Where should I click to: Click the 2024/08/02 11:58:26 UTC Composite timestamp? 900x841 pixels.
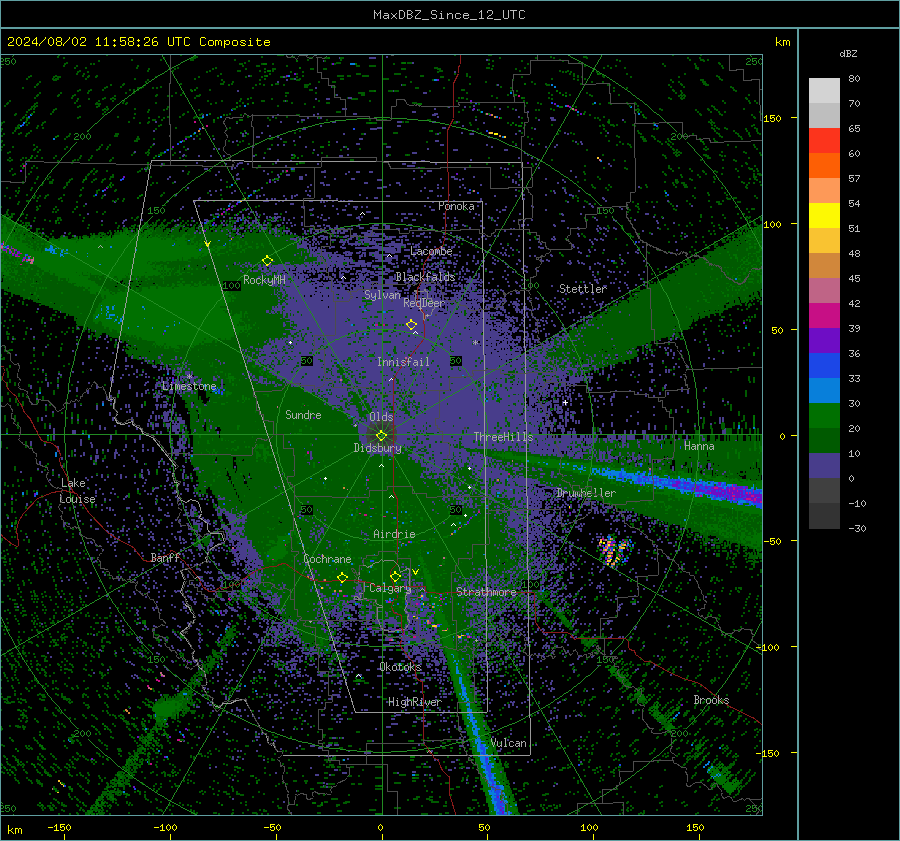139,42
